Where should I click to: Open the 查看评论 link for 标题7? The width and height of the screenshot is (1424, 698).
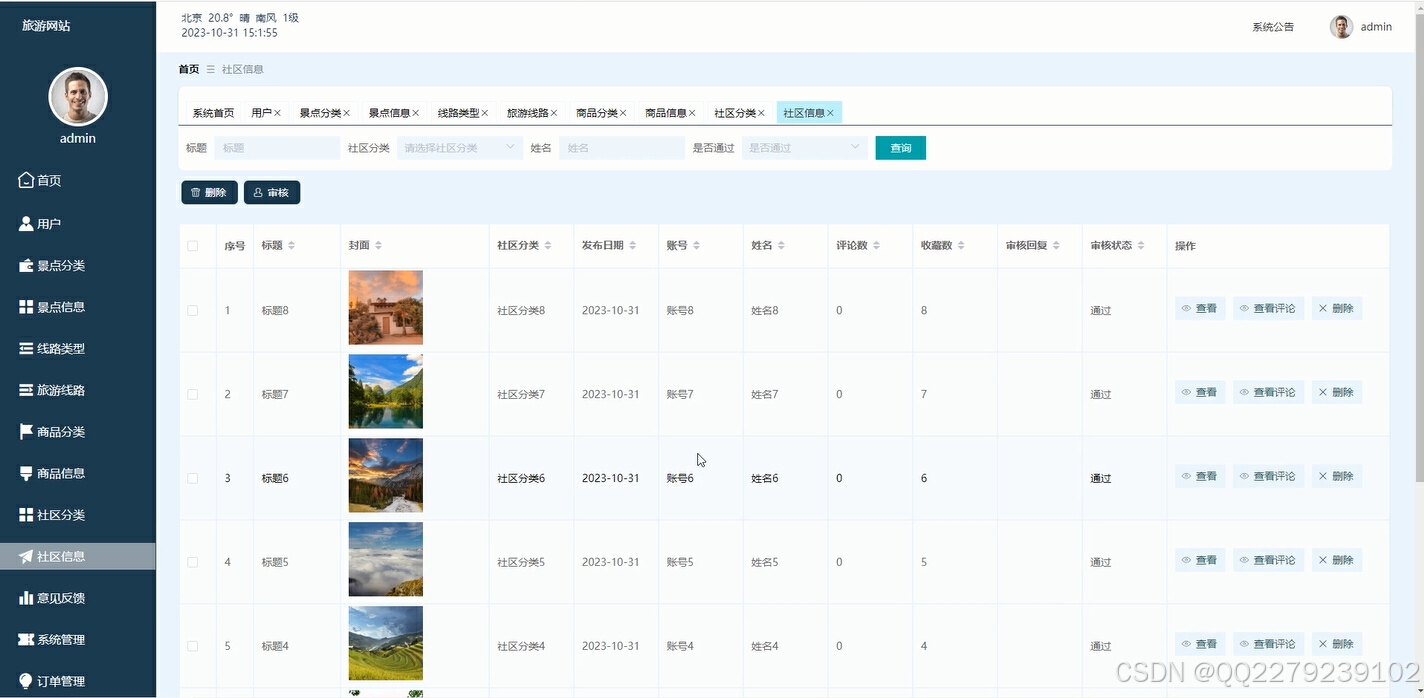[1268, 391]
